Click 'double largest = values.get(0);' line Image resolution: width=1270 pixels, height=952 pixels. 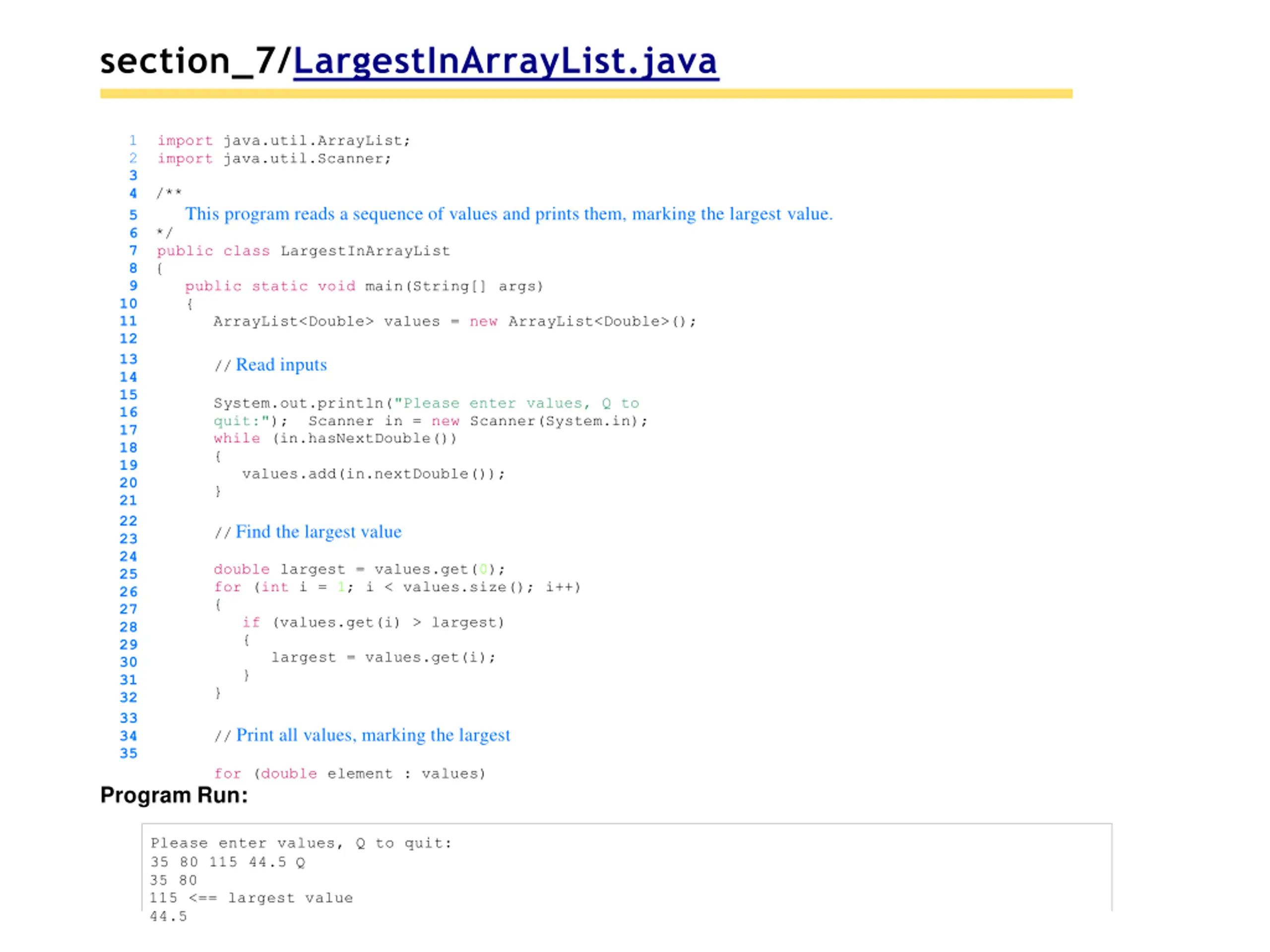tap(359, 569)
